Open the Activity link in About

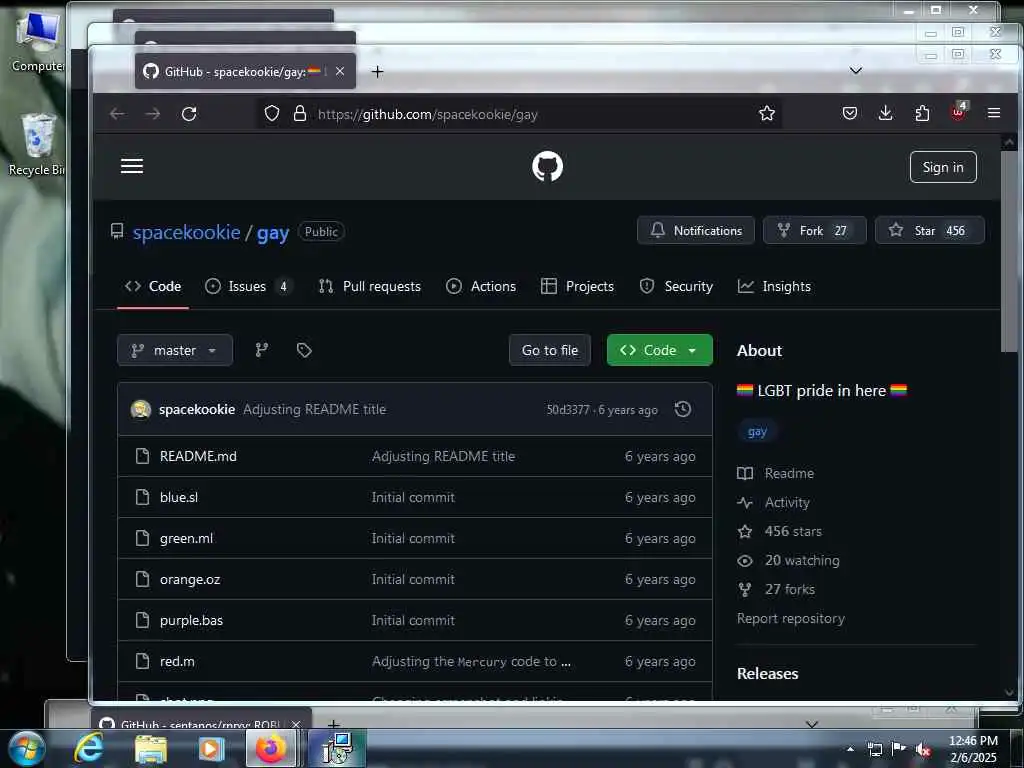click(x=774, y=502)
